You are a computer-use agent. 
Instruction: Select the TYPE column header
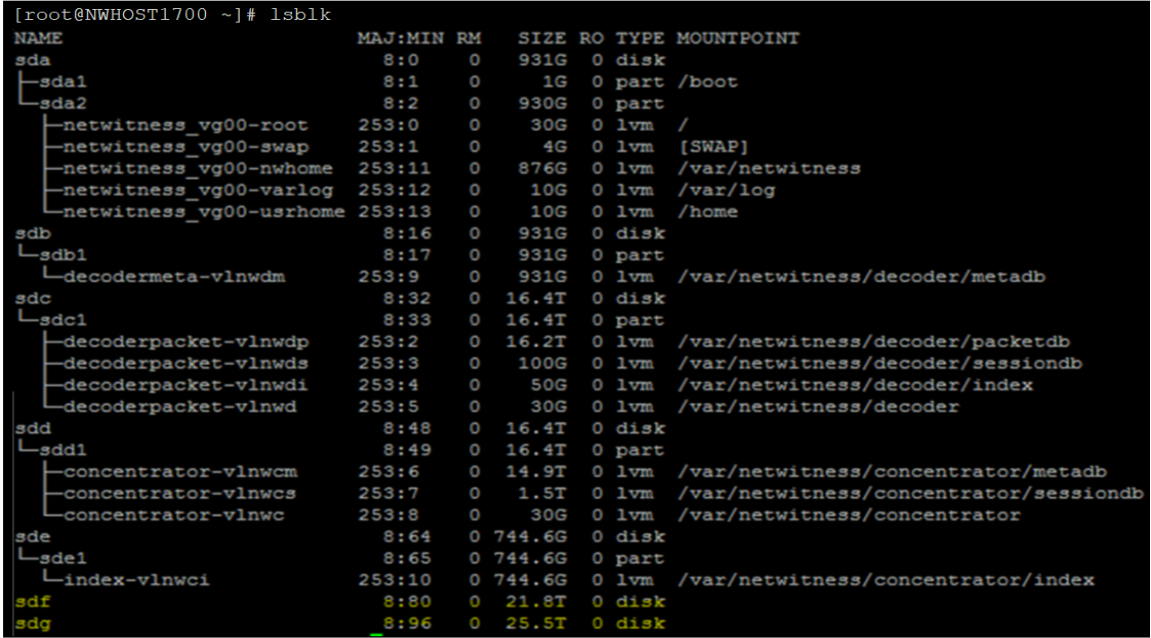point(639,37)
